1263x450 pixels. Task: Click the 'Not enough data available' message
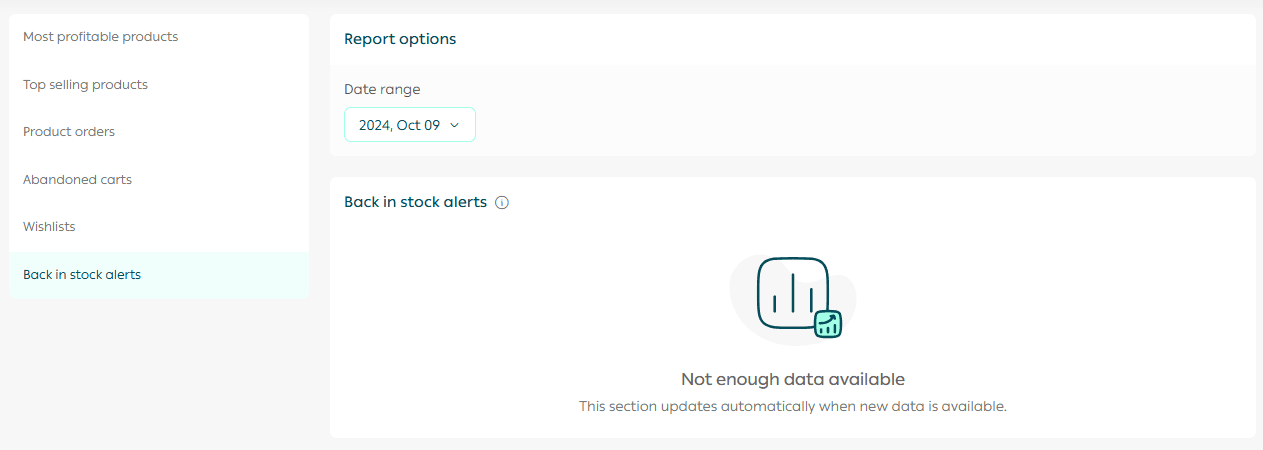point(792,379)
